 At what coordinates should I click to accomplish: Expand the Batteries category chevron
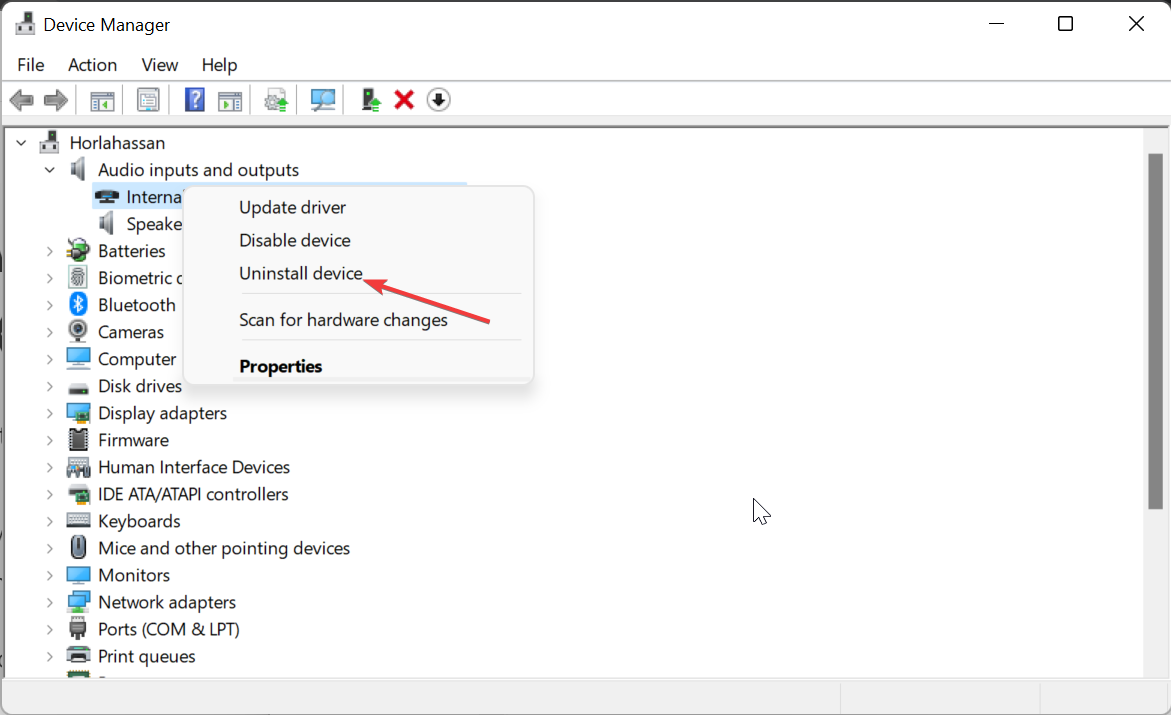coord(49,251)
